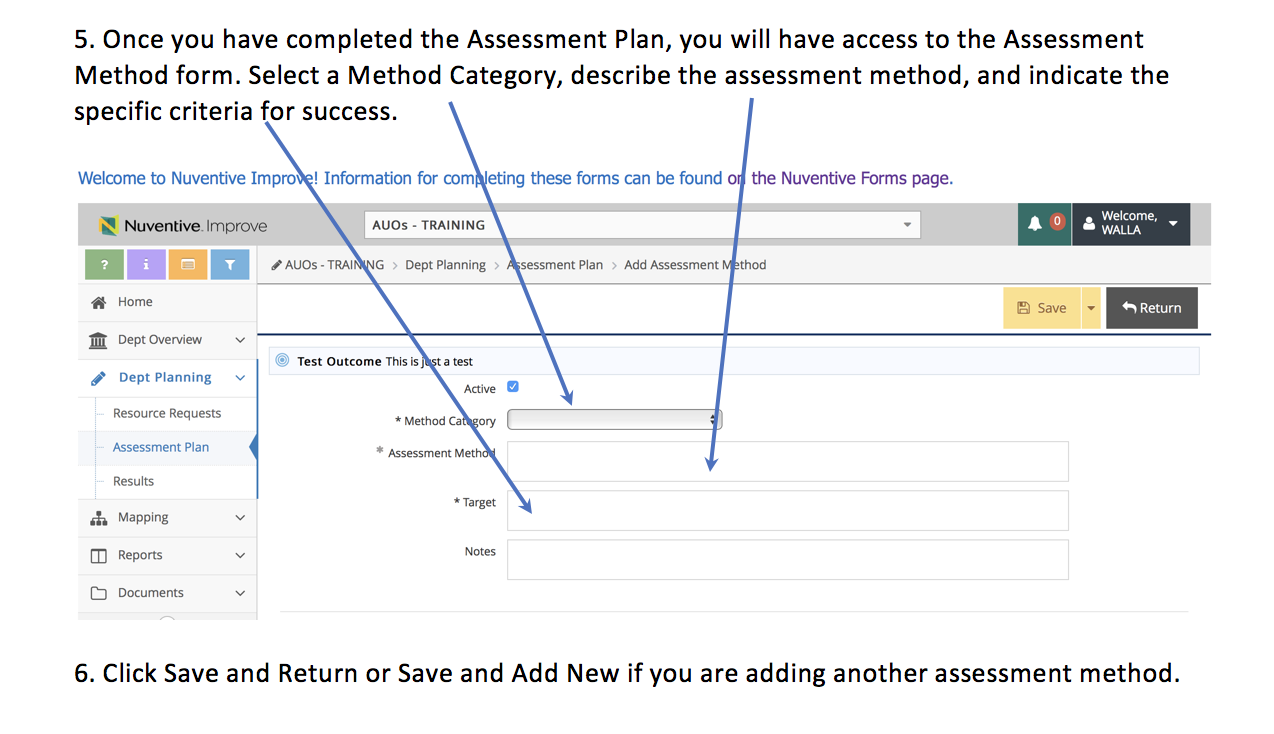Click the Nuventive Improve logo

point(183,226)
